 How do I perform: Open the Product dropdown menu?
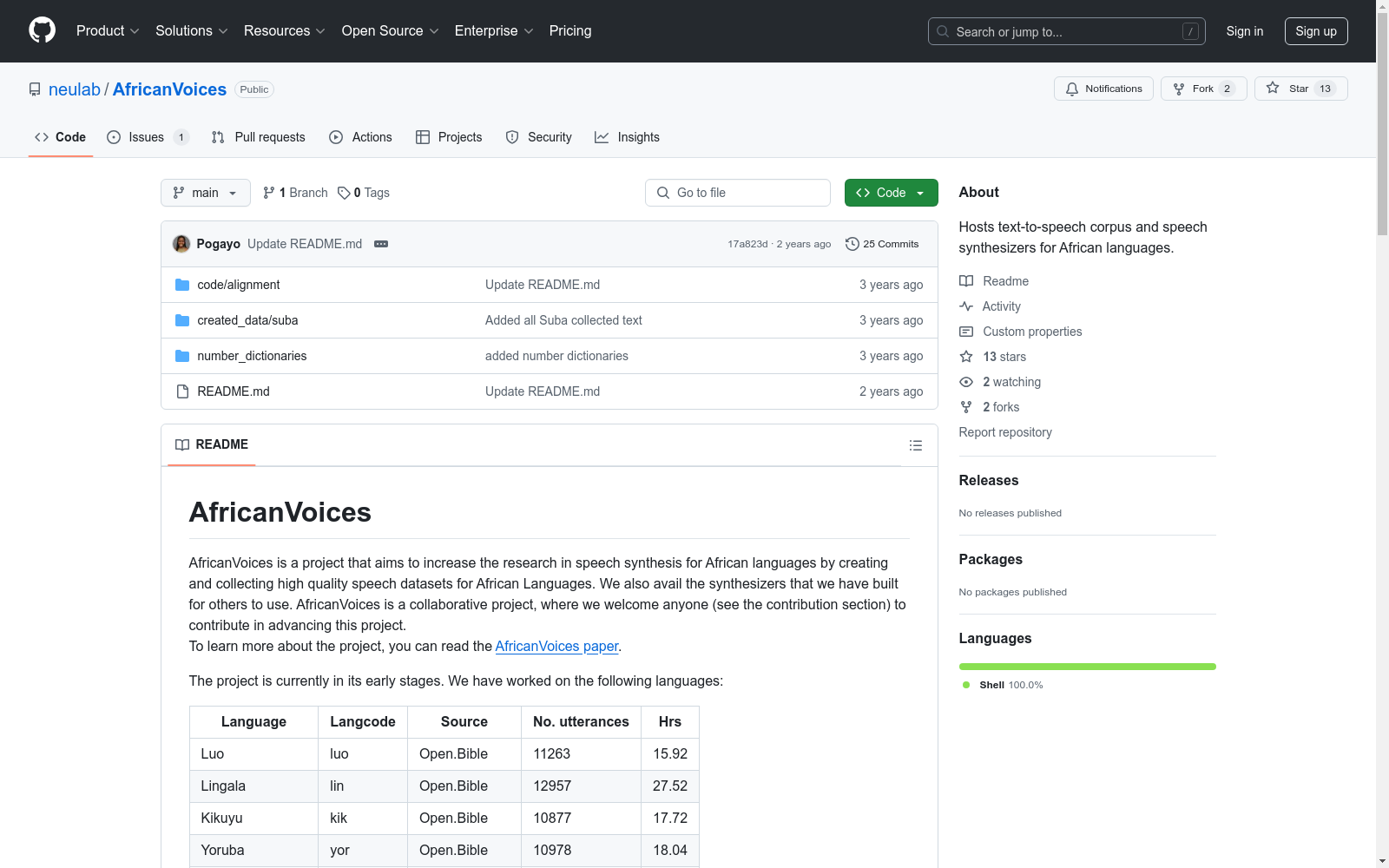coord(108,30)
